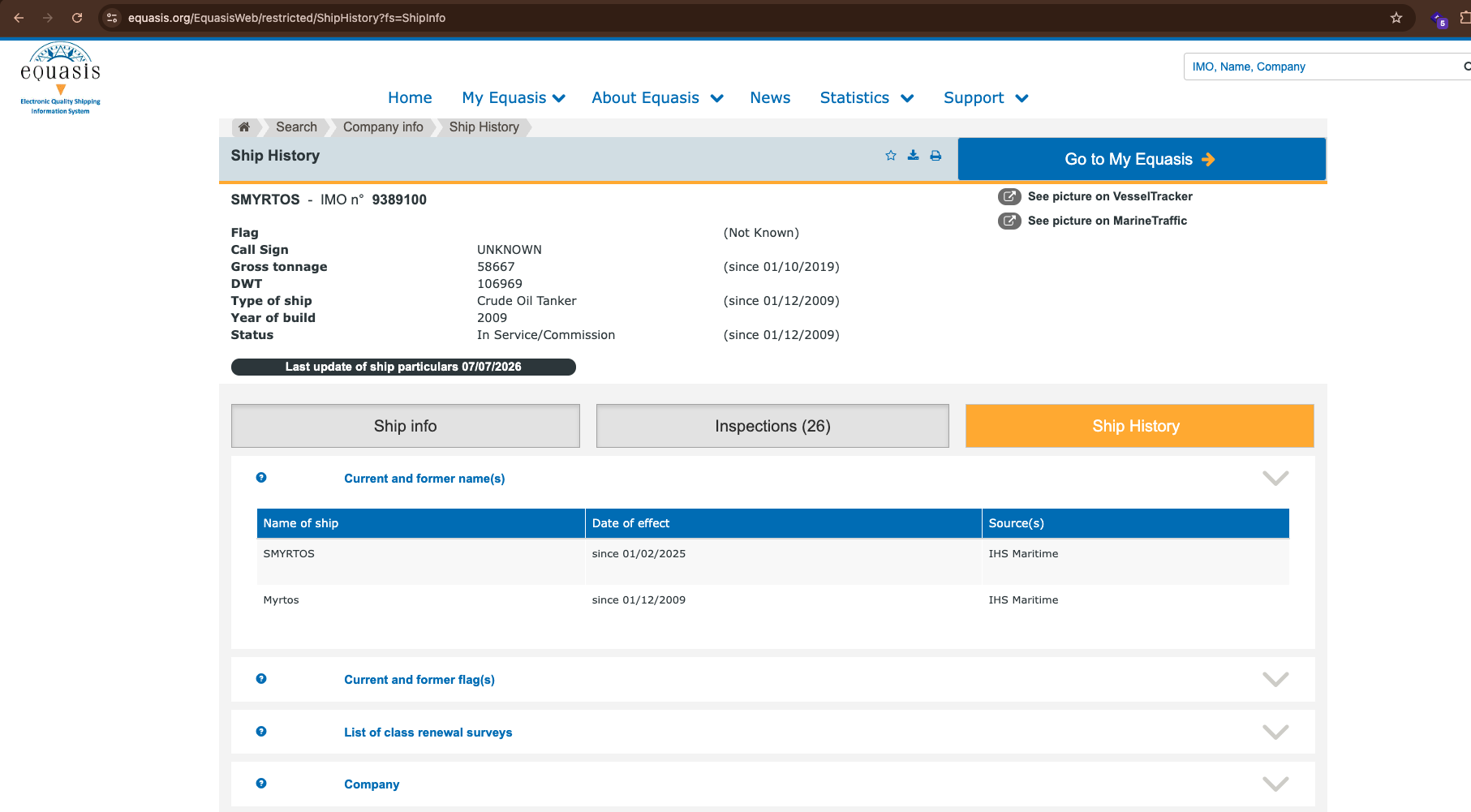Click orange arrow in Go to My Equasis

coord(1208,160)
